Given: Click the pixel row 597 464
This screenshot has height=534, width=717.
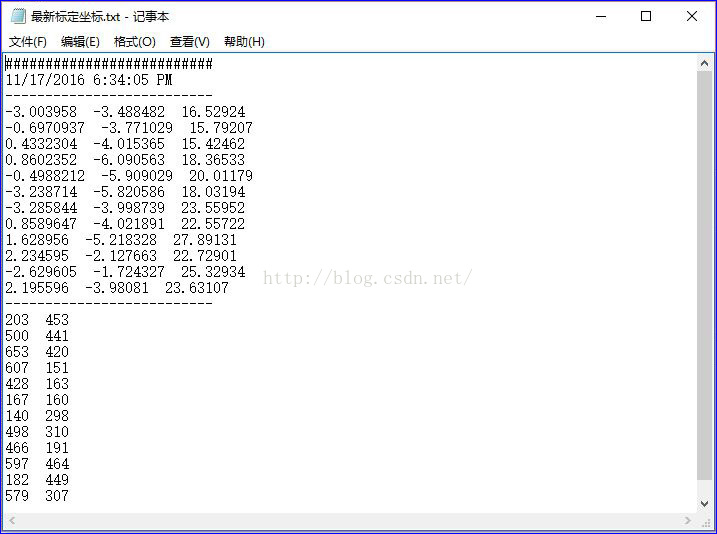Looking at the screenshot, I should (37, 464).
